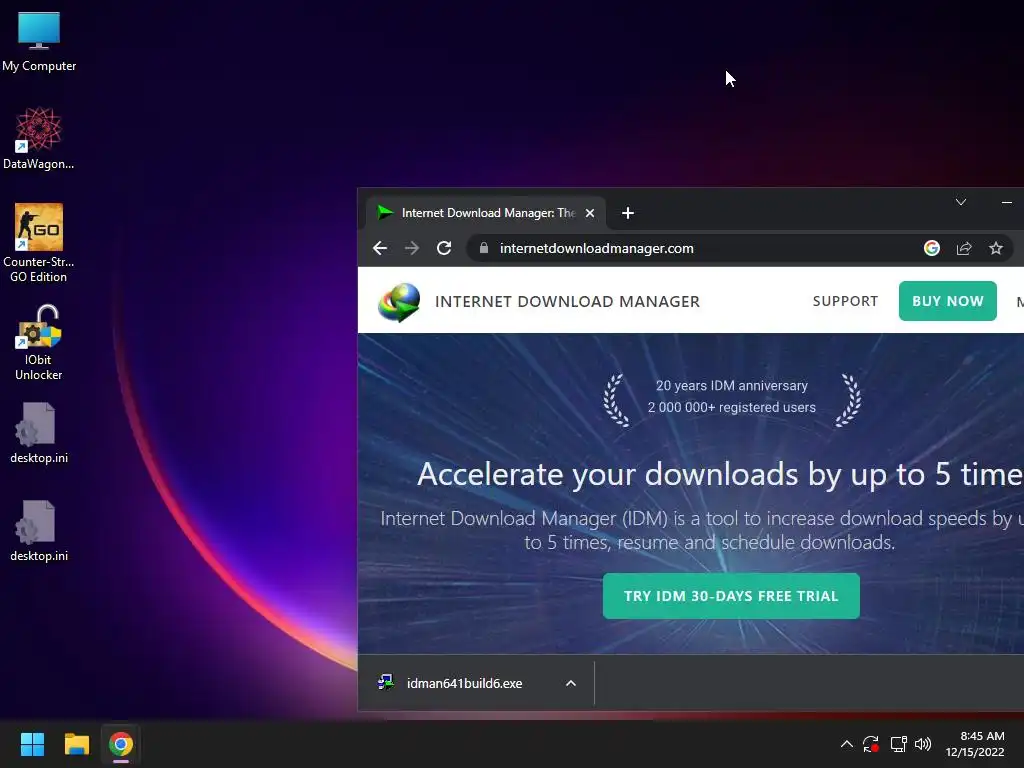Click the Chrome taskbar icon
Viewport: 1024px width, 768px height.
click(121, 744)
